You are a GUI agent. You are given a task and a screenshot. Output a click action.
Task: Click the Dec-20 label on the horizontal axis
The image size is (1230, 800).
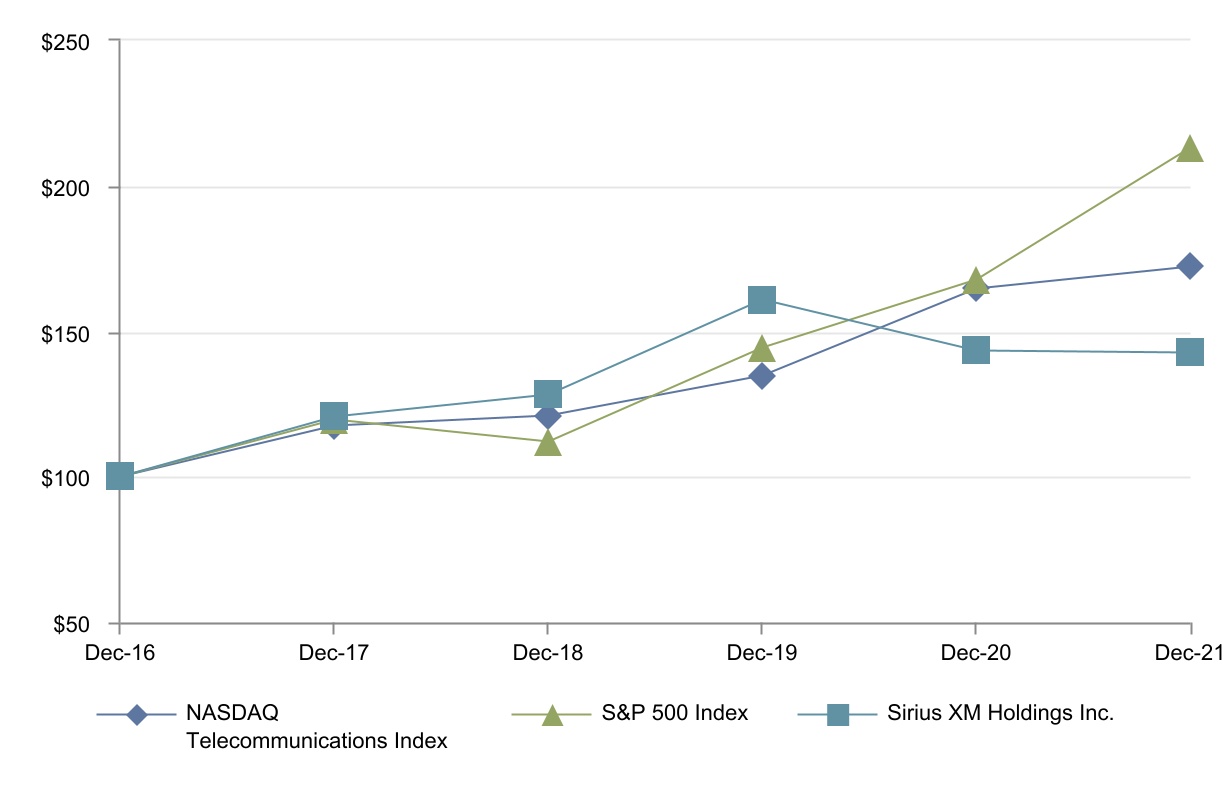click(976, 653)
